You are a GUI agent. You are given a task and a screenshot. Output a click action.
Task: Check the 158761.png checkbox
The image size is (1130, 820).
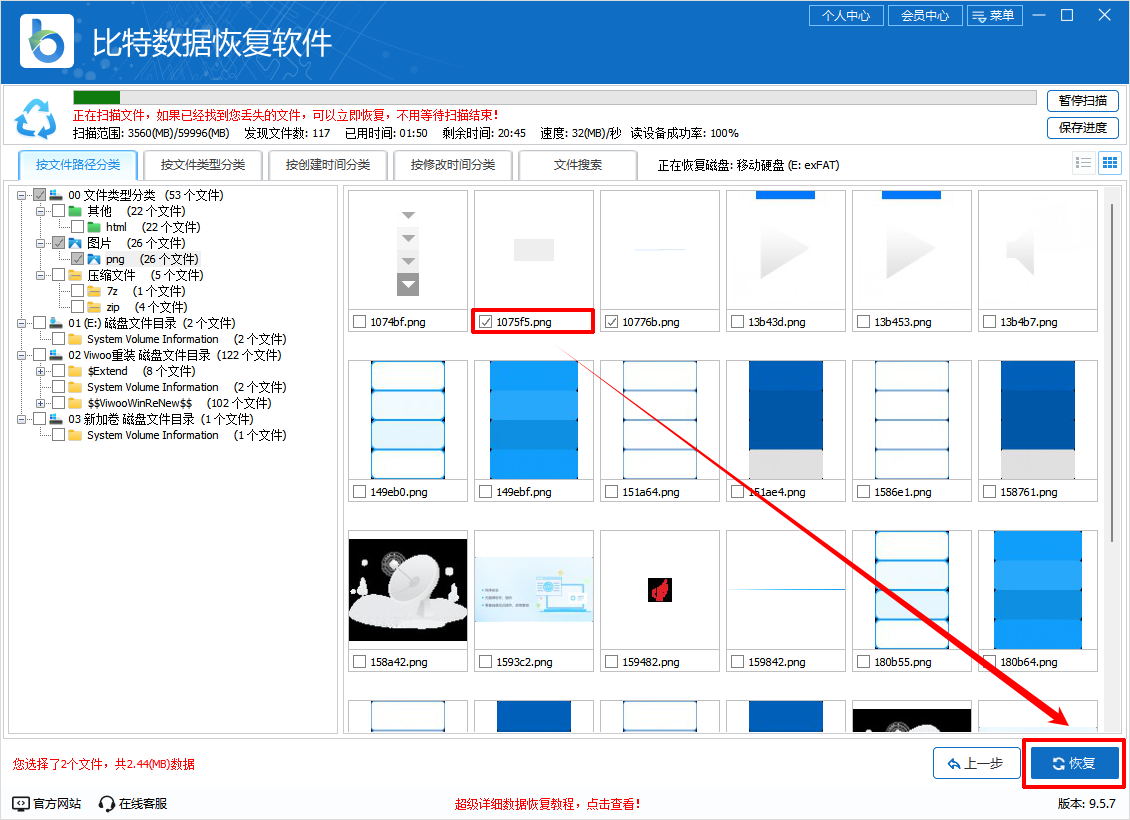(x=989, y=492)
